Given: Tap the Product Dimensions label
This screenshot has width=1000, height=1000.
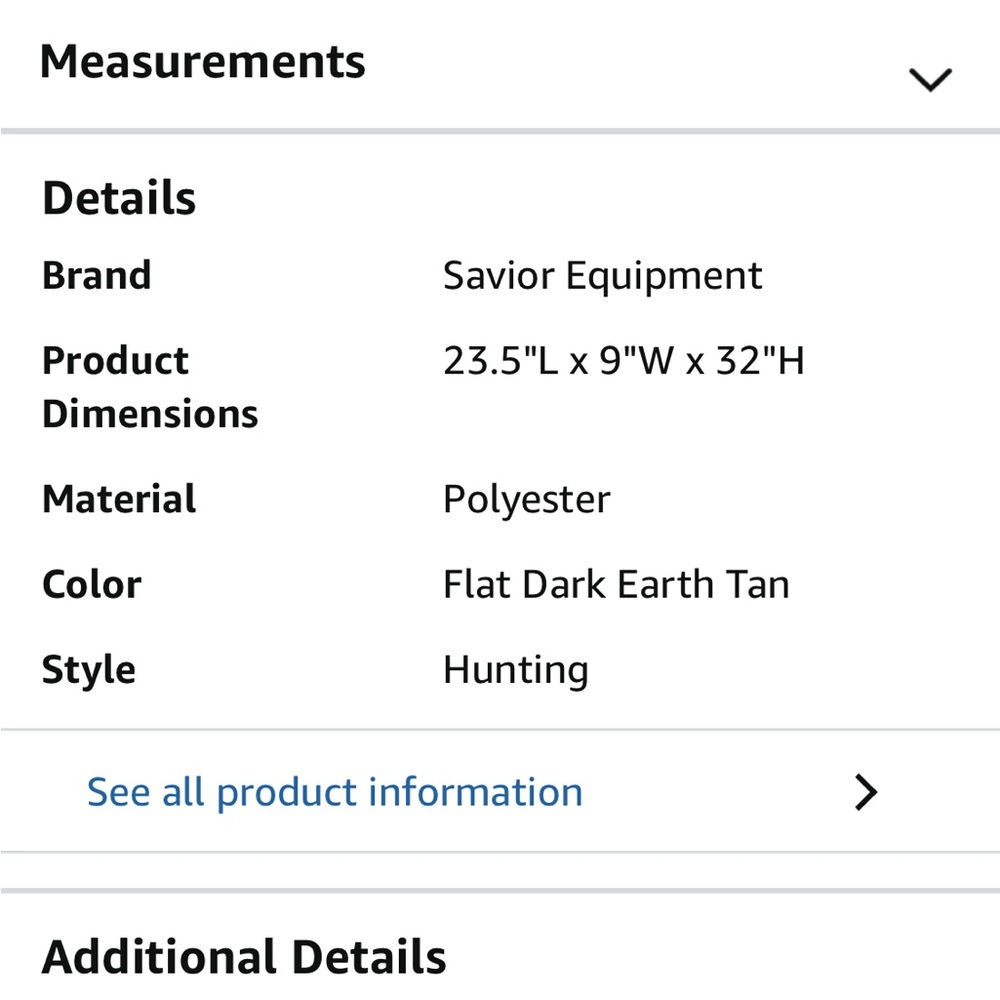Looking at the screenshot, I should tap(150, 387).
